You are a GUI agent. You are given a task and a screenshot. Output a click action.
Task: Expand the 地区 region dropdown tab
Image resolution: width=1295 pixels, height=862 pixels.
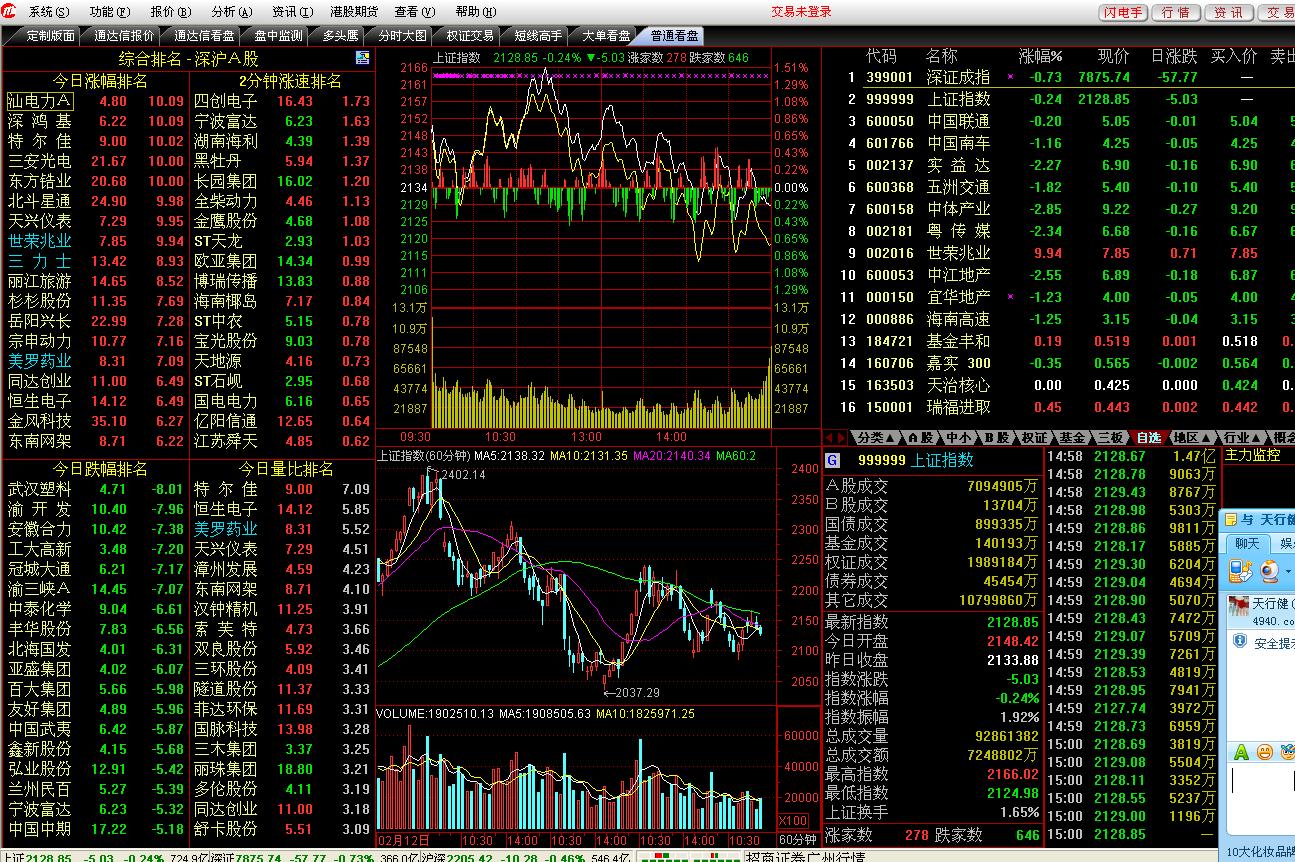pos(1191,438)
